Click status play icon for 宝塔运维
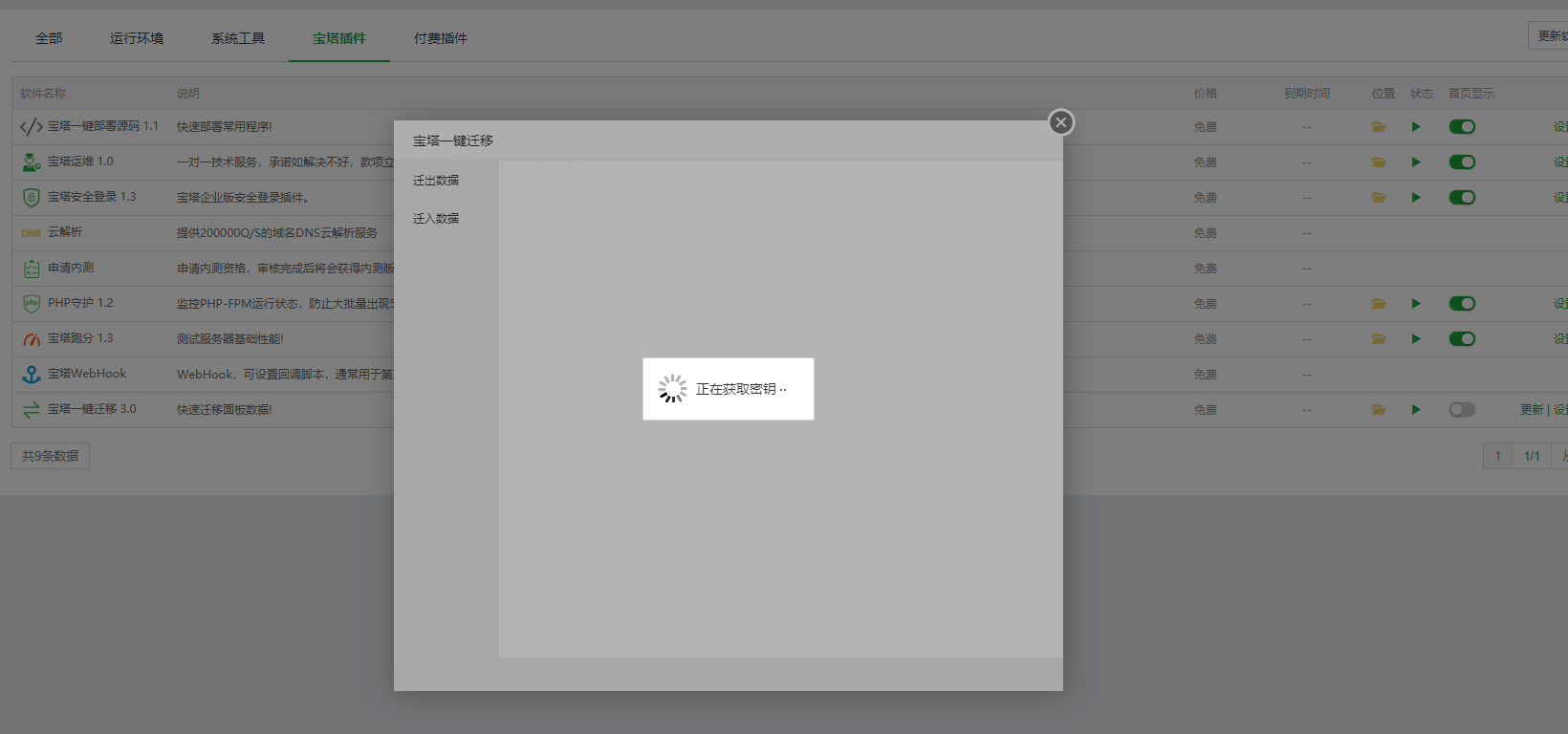The image size is (1568, 734). click(1416, 162)
